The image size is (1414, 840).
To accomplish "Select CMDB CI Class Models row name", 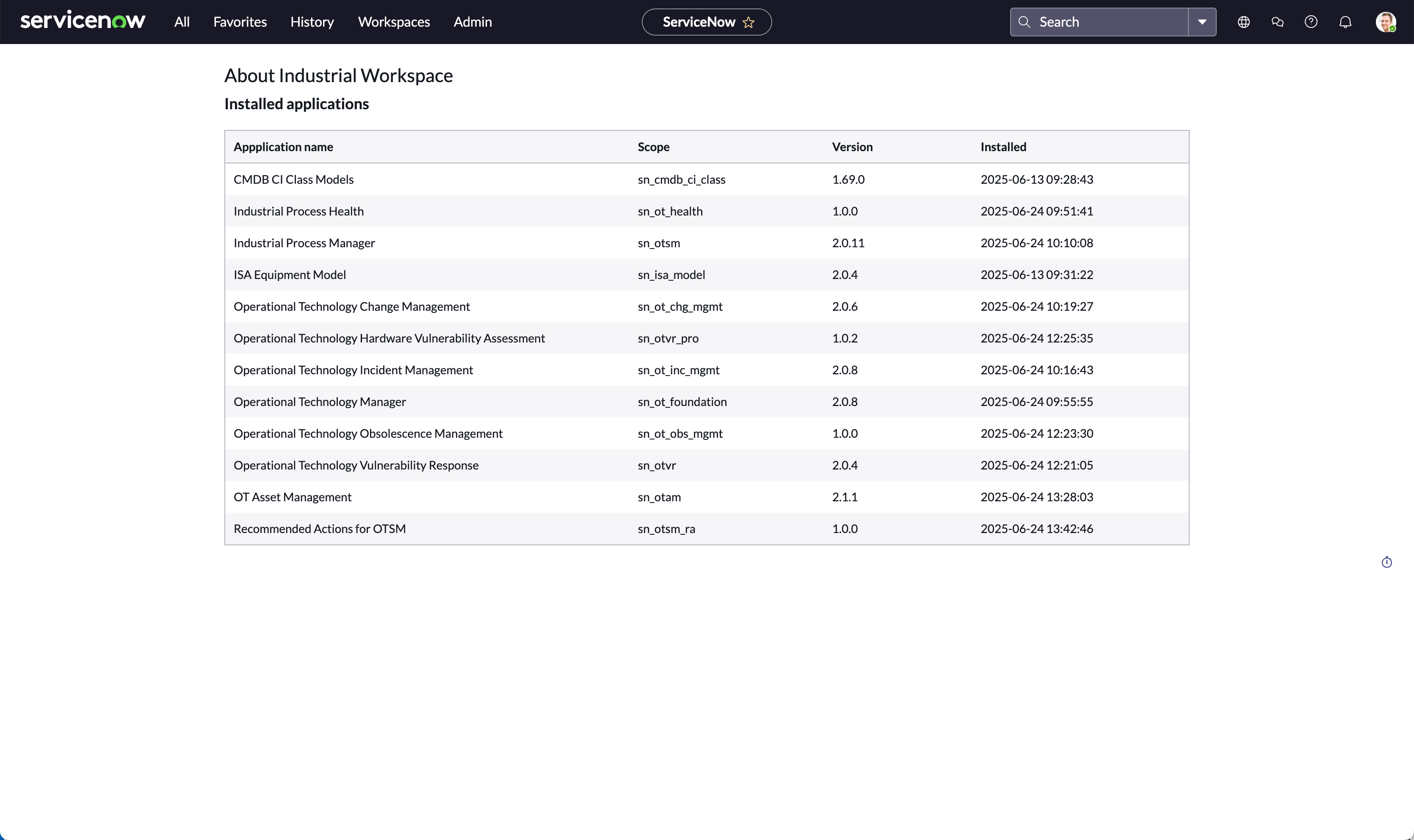I will 294,180.
